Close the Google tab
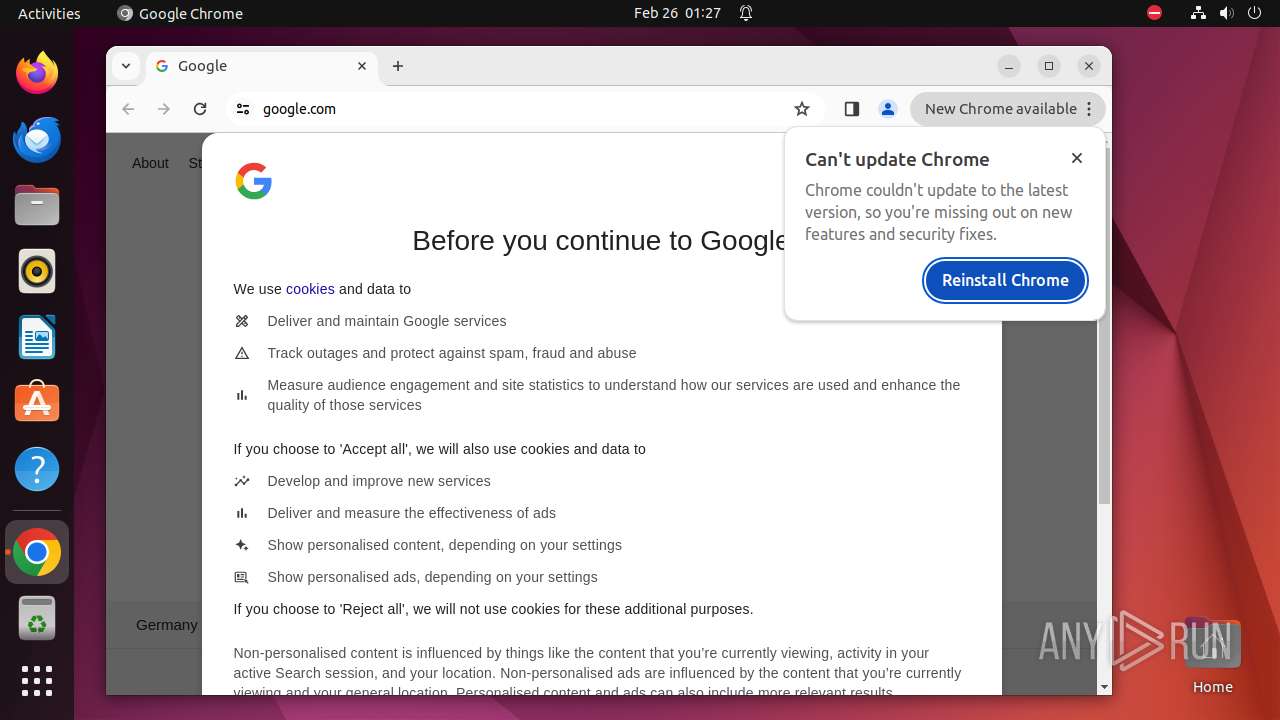The width and height of the screenshot is (1280, 720). point(362,66)
